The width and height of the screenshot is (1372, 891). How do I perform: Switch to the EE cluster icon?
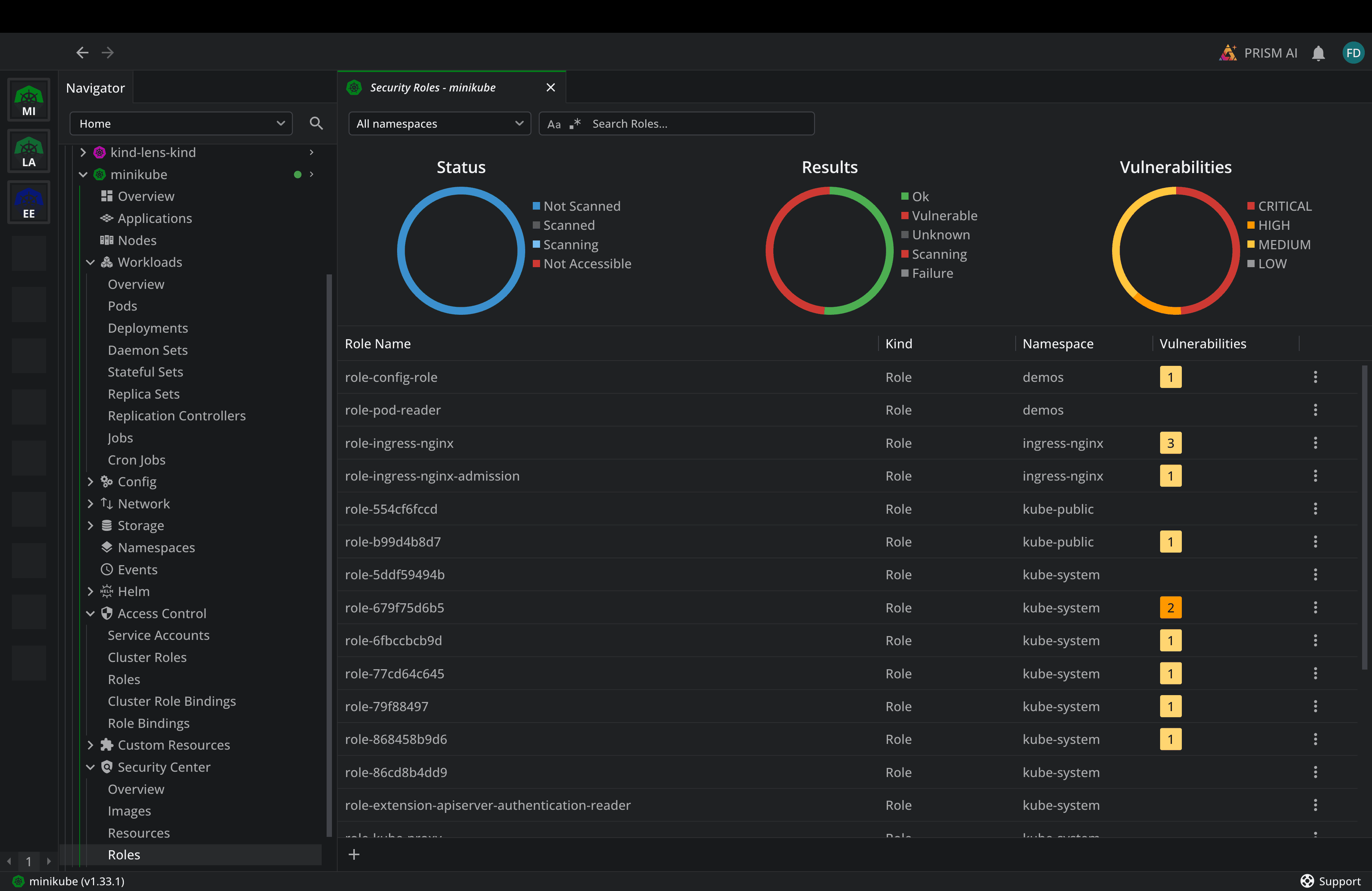coord(29,203)
